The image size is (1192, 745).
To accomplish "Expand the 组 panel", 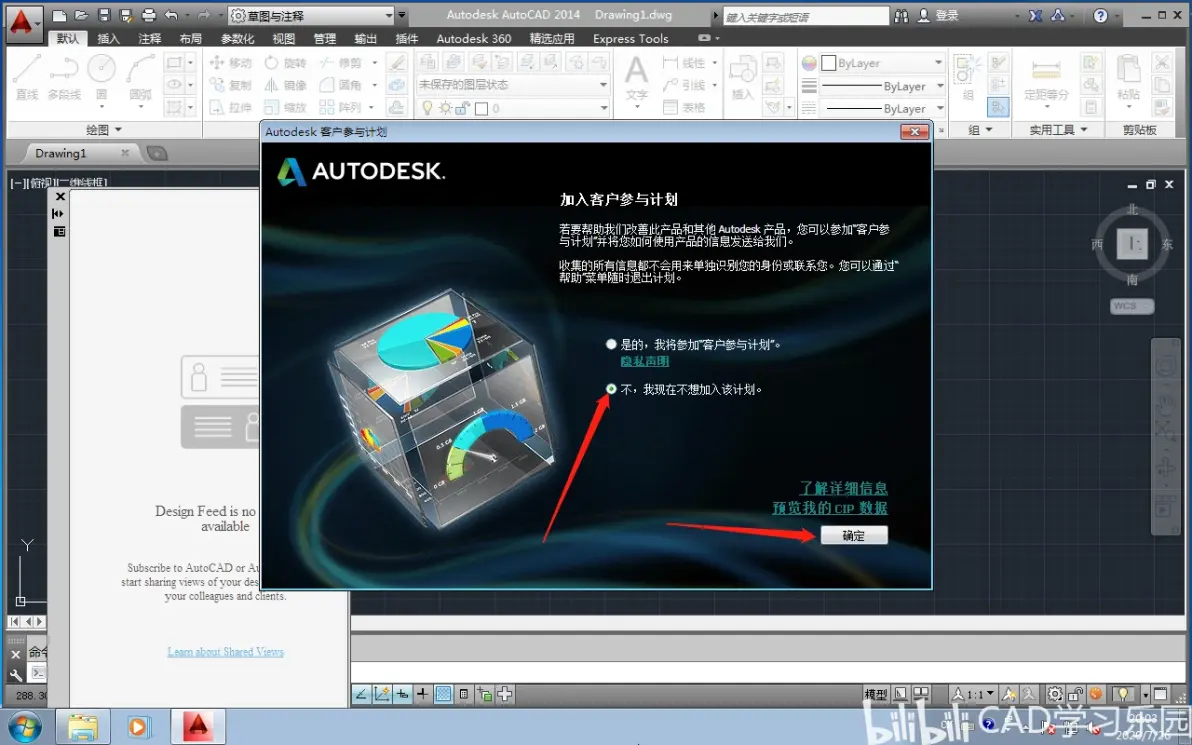I will click(980, 130).
